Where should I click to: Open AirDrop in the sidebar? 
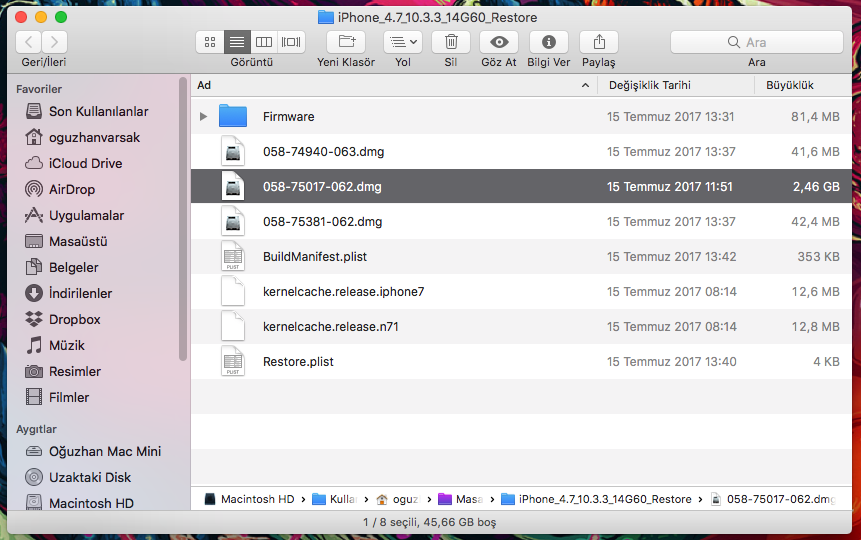tap(70, 189)
